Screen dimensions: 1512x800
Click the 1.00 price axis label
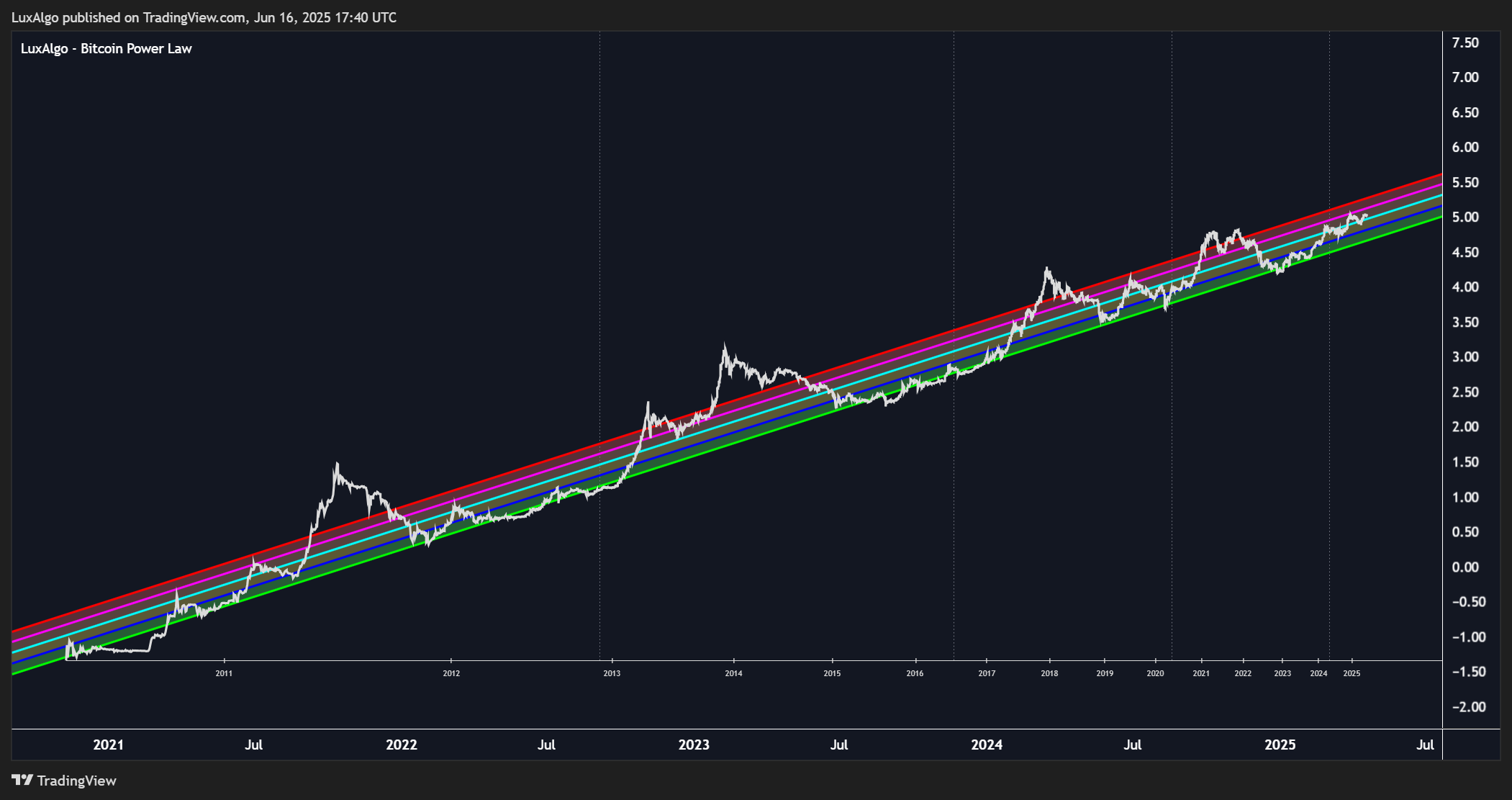[1465, 497]
